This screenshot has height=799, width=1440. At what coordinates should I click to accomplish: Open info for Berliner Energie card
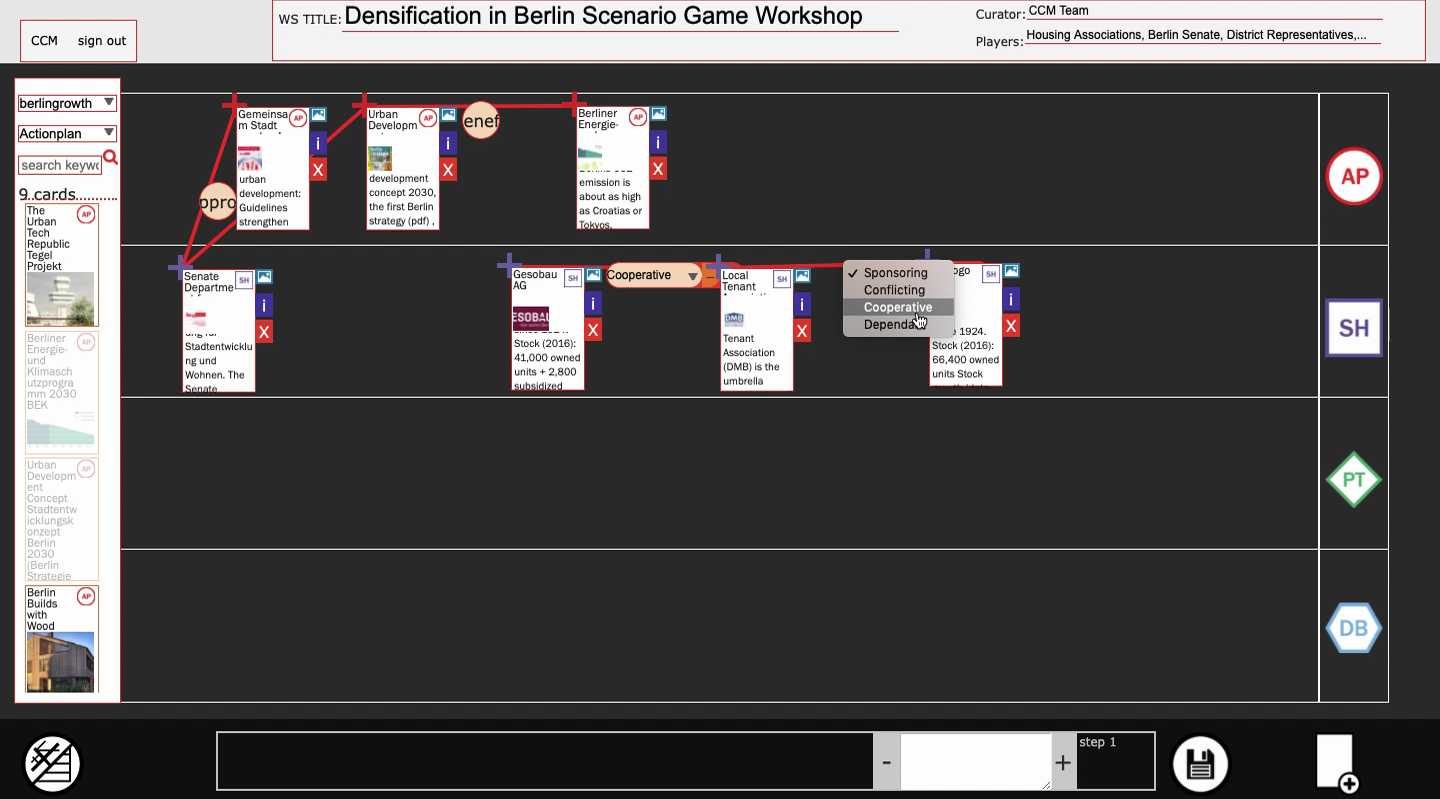pos(658,142)
